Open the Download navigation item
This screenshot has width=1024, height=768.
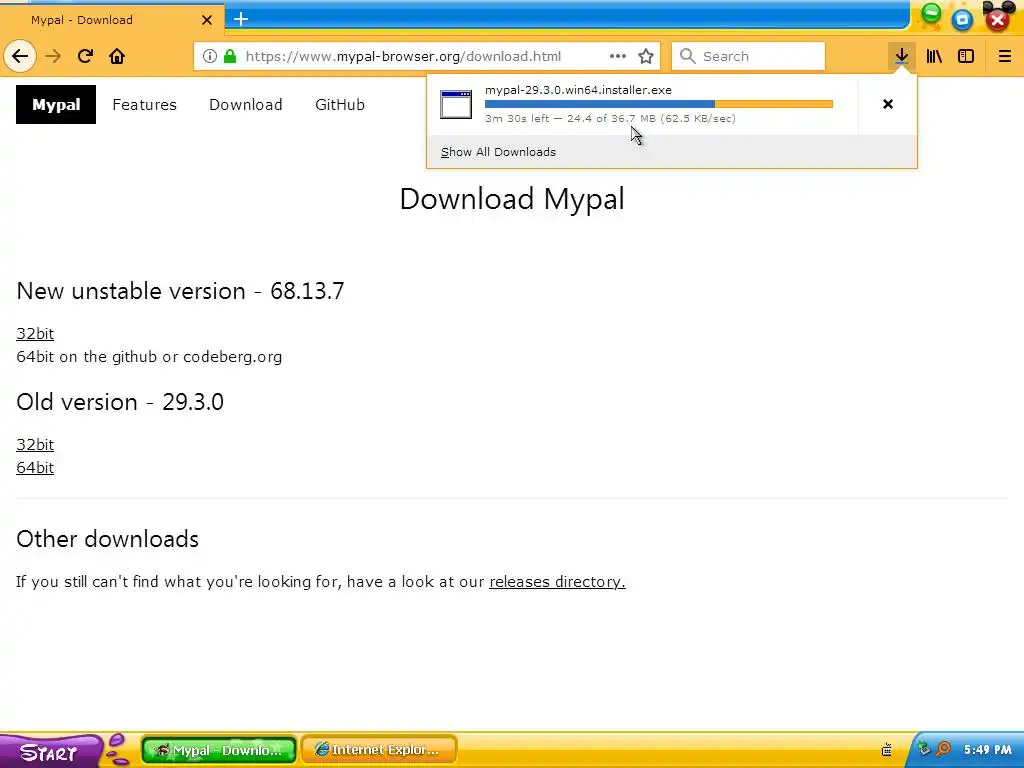click(x=246, y=104)
